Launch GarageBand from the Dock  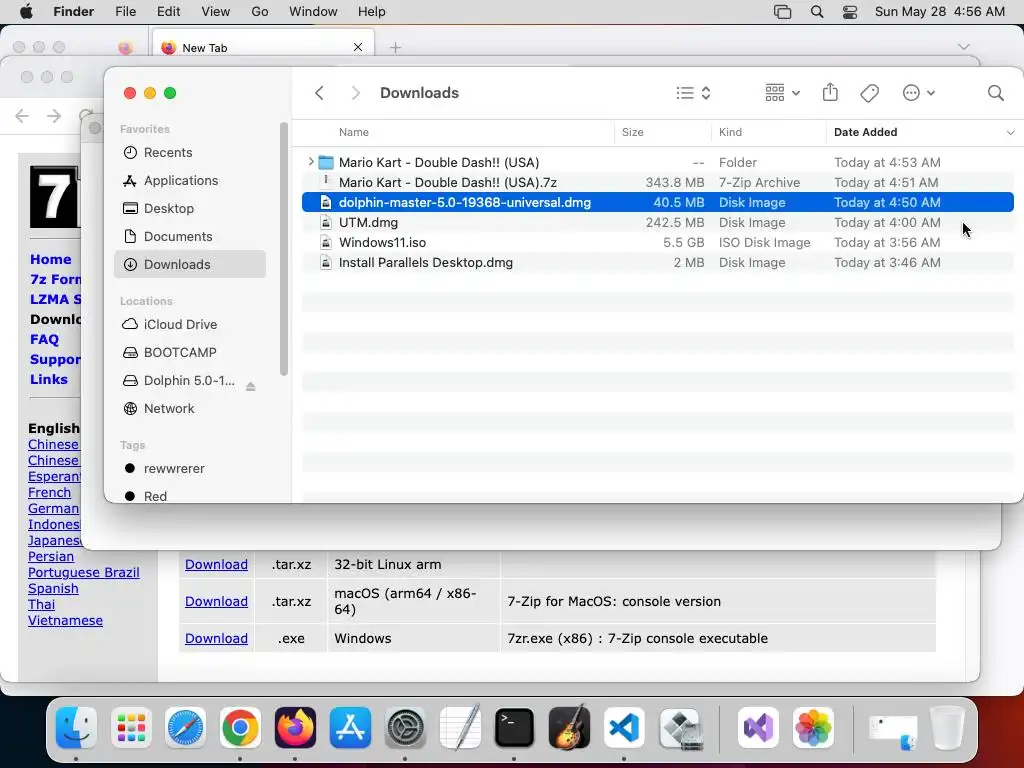(569, 728)
